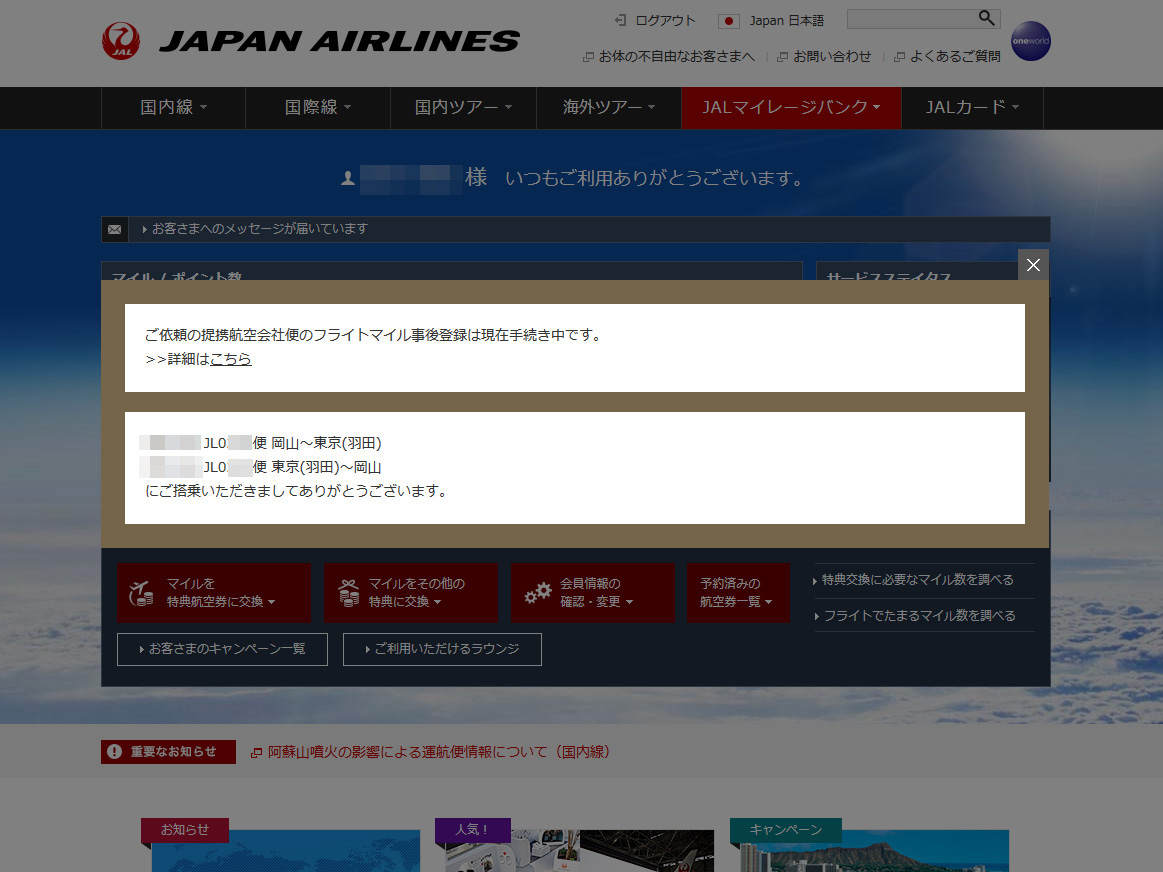Click the 人気！ card thumbnail
1163x872 pixels.
579,851
